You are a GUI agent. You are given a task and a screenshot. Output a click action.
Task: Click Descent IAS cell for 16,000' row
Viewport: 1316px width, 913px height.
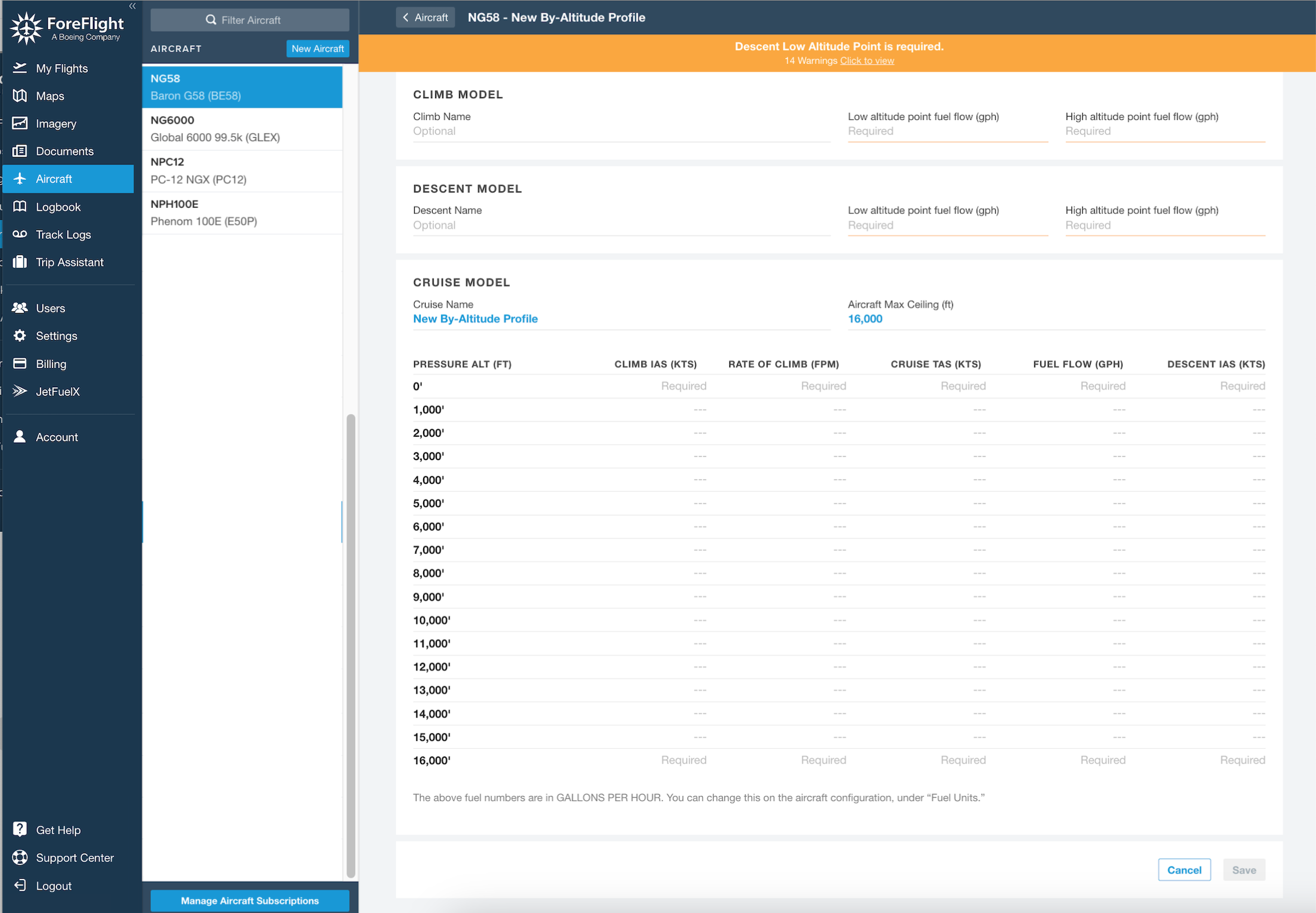(1242, 760)
